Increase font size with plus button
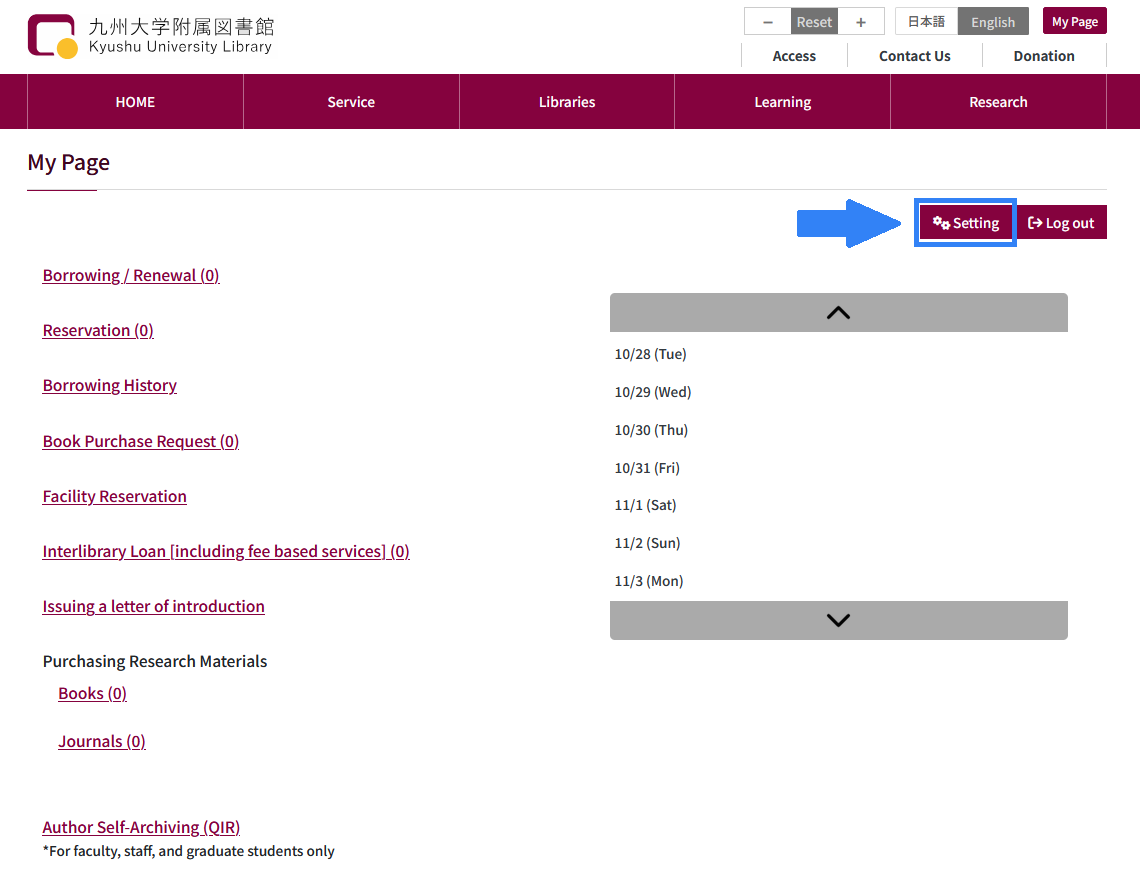 (x=861, y=22)
